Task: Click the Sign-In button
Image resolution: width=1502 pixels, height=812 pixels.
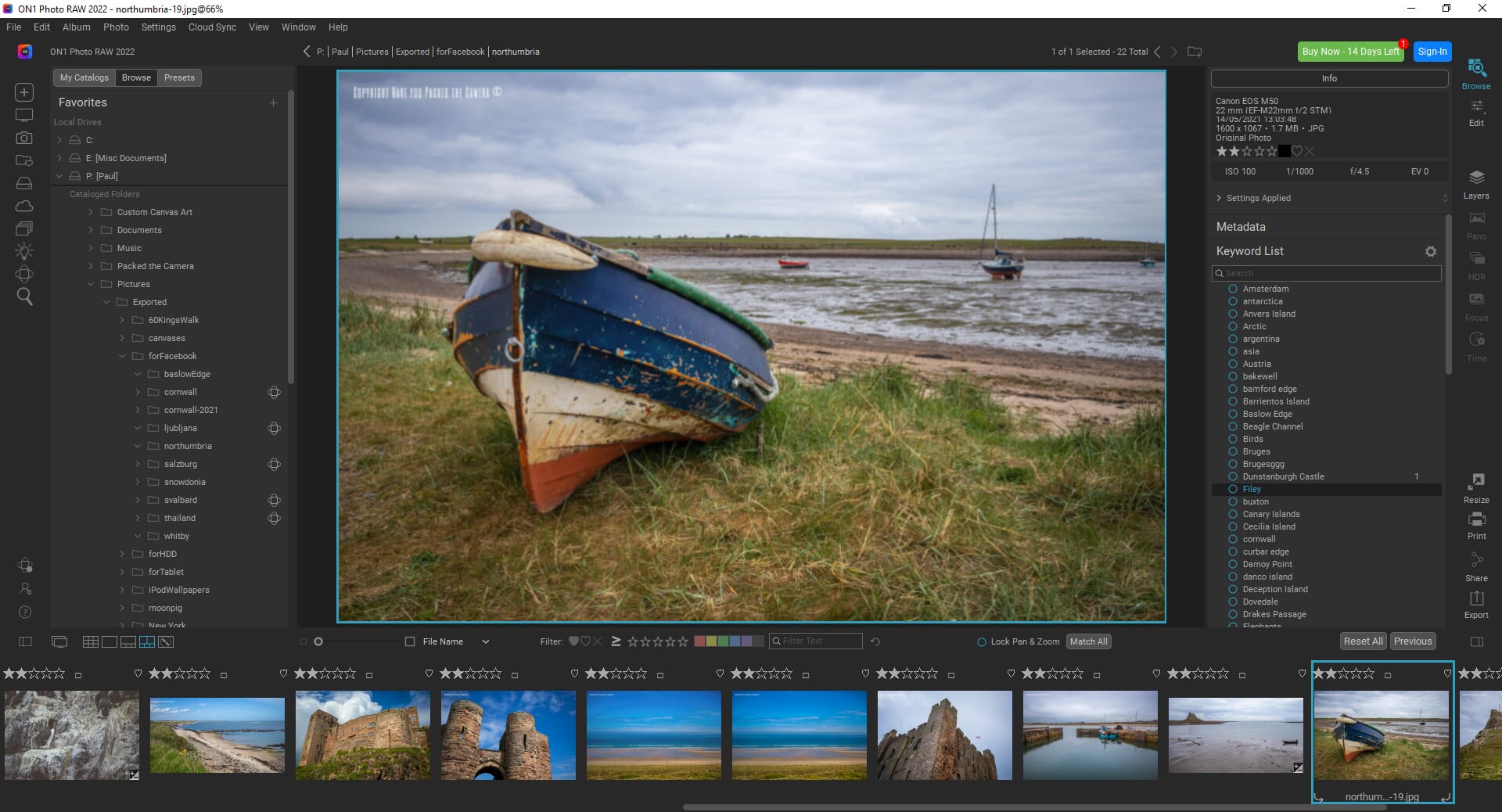Action: click(1432, 52)
